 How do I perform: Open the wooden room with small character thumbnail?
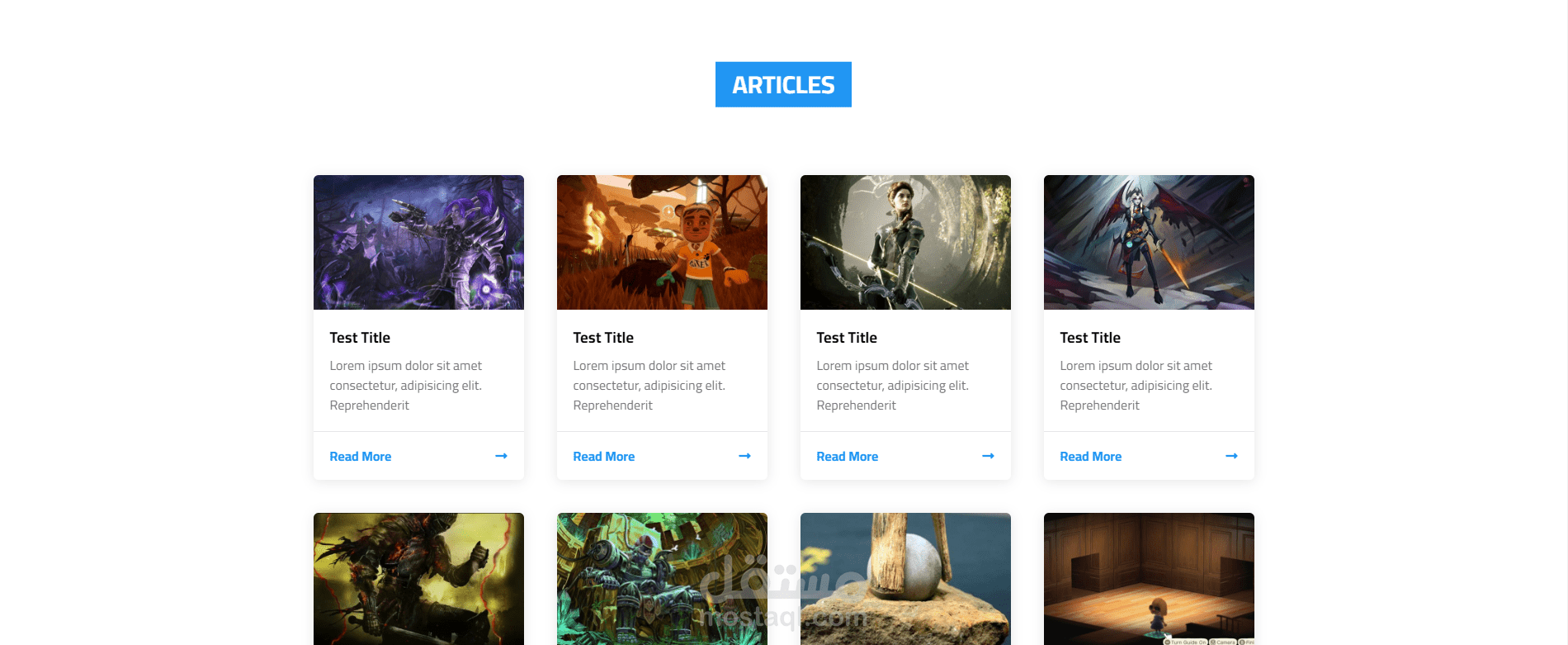1149,579
